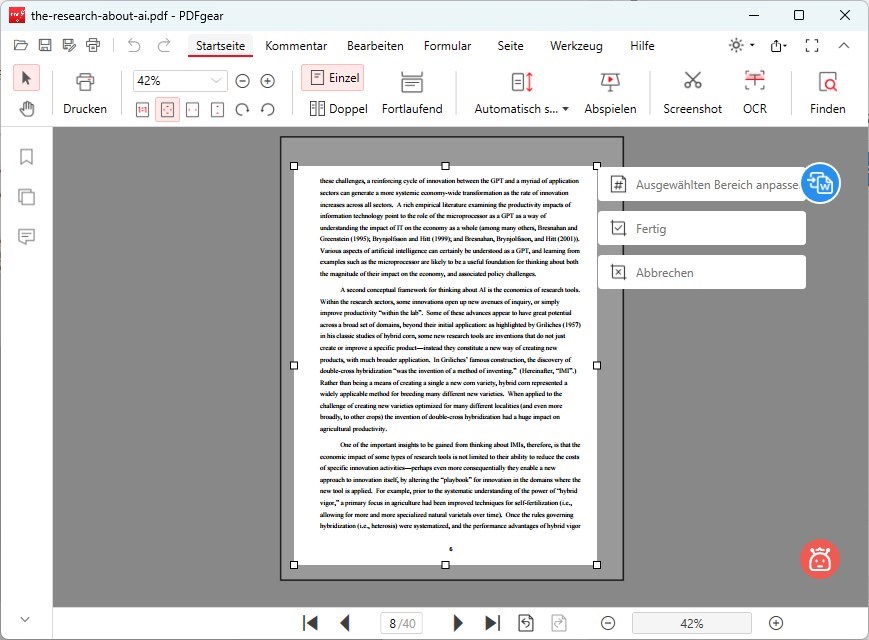Open the bookmarks sidebar panel

[27, 157]
